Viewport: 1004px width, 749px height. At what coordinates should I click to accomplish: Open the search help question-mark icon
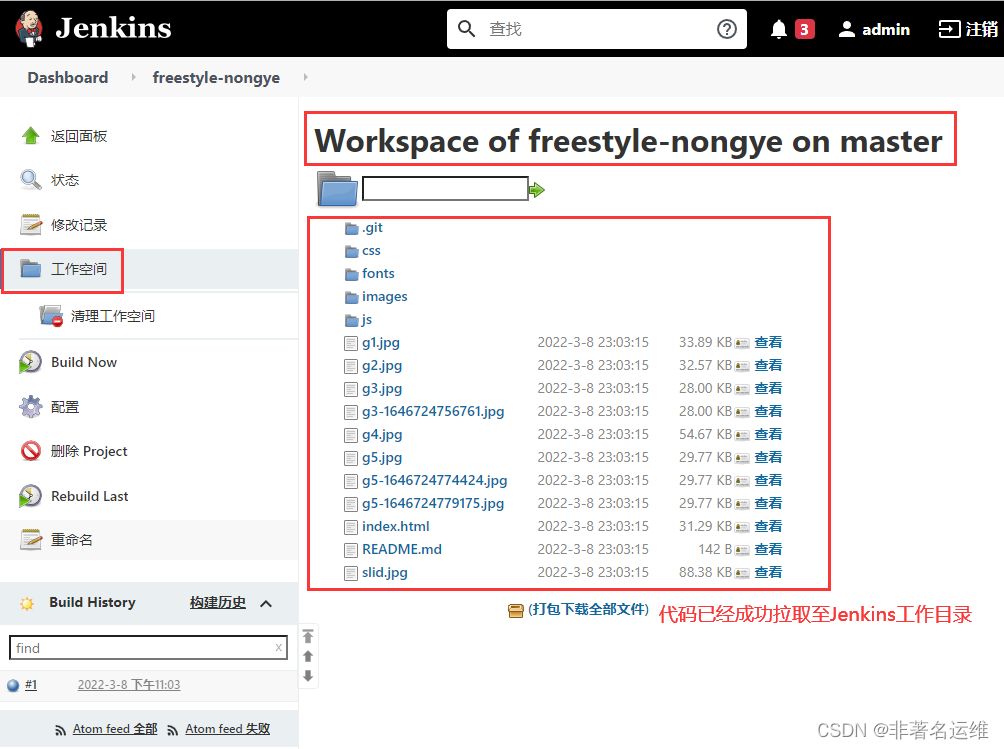tap(726, 29)
